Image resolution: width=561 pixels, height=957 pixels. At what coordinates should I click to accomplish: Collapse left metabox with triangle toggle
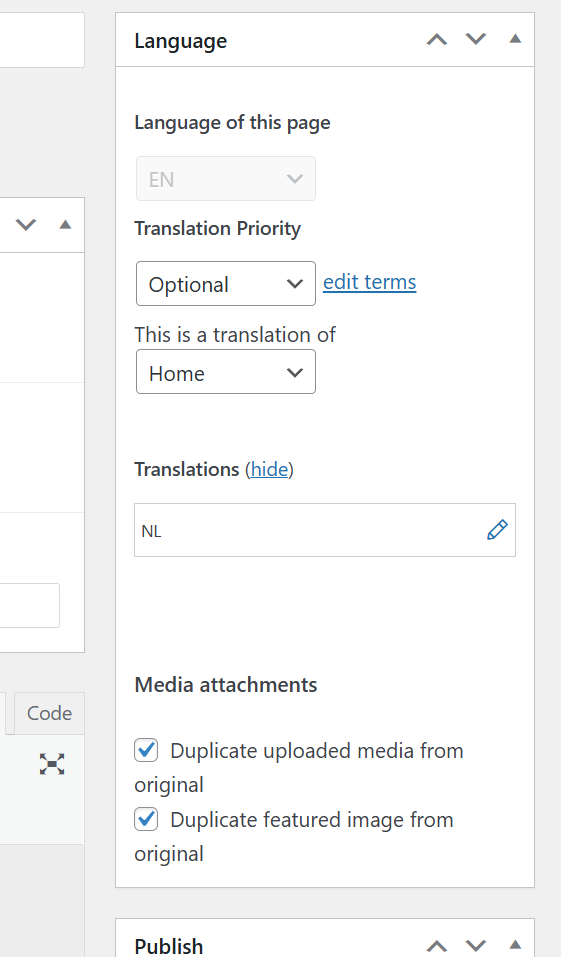click(x=65, y=225)
